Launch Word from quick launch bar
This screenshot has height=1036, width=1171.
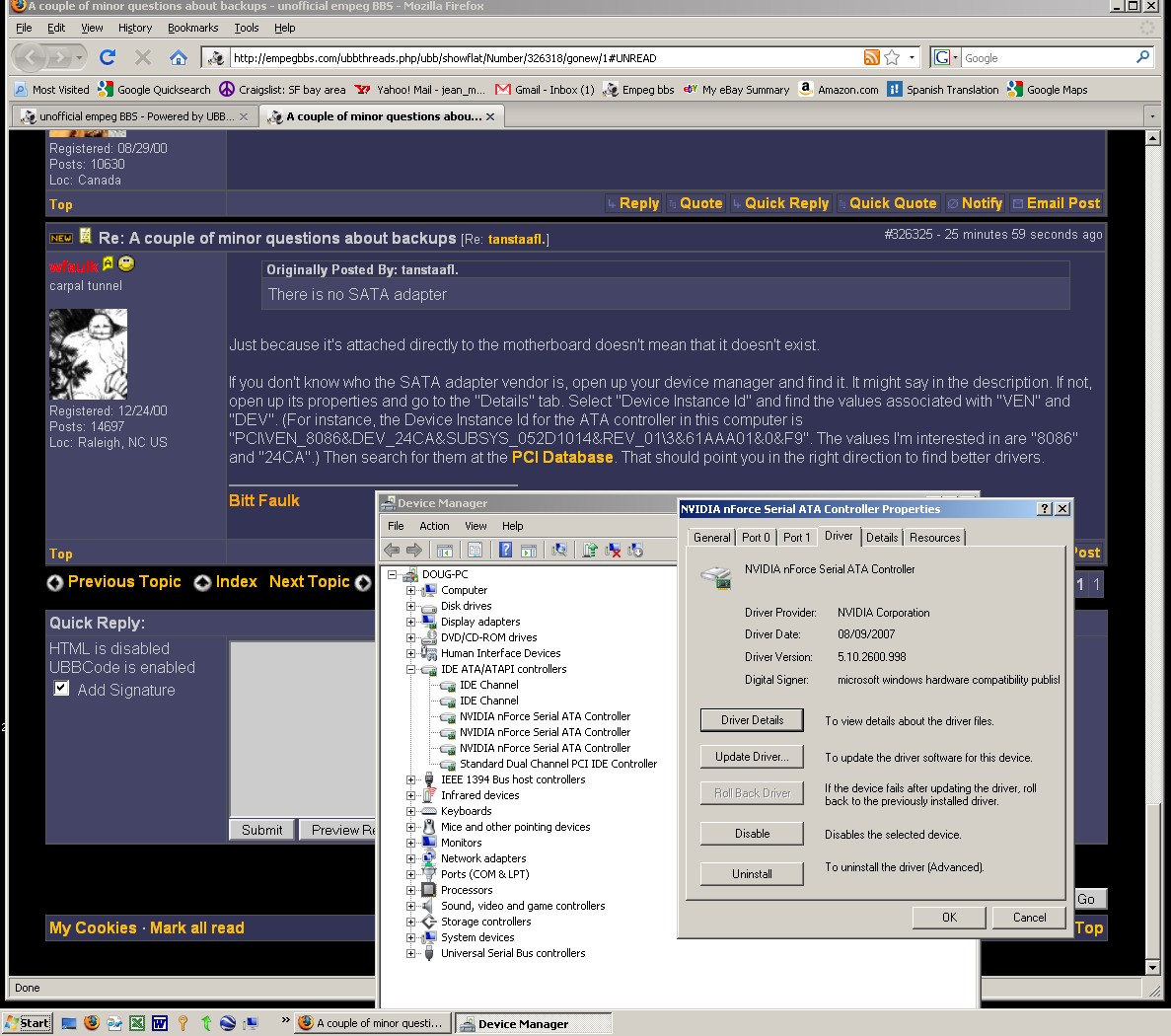(x=160, y=1023)
